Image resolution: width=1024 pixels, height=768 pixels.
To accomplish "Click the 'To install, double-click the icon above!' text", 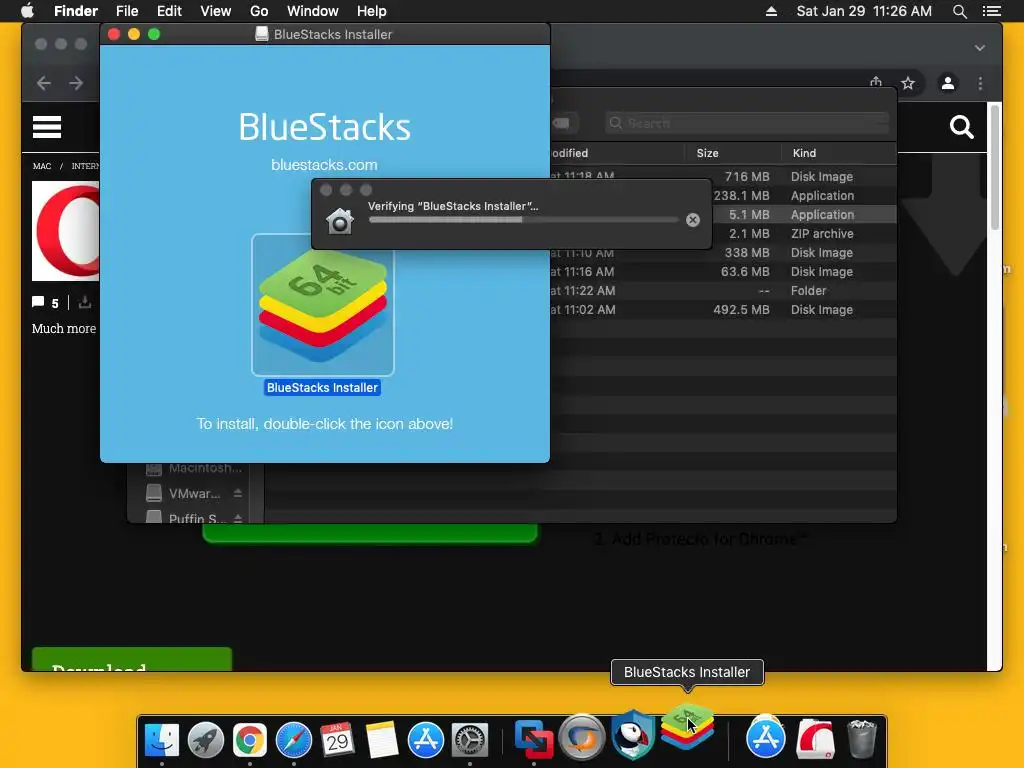I will click(325, 424).
